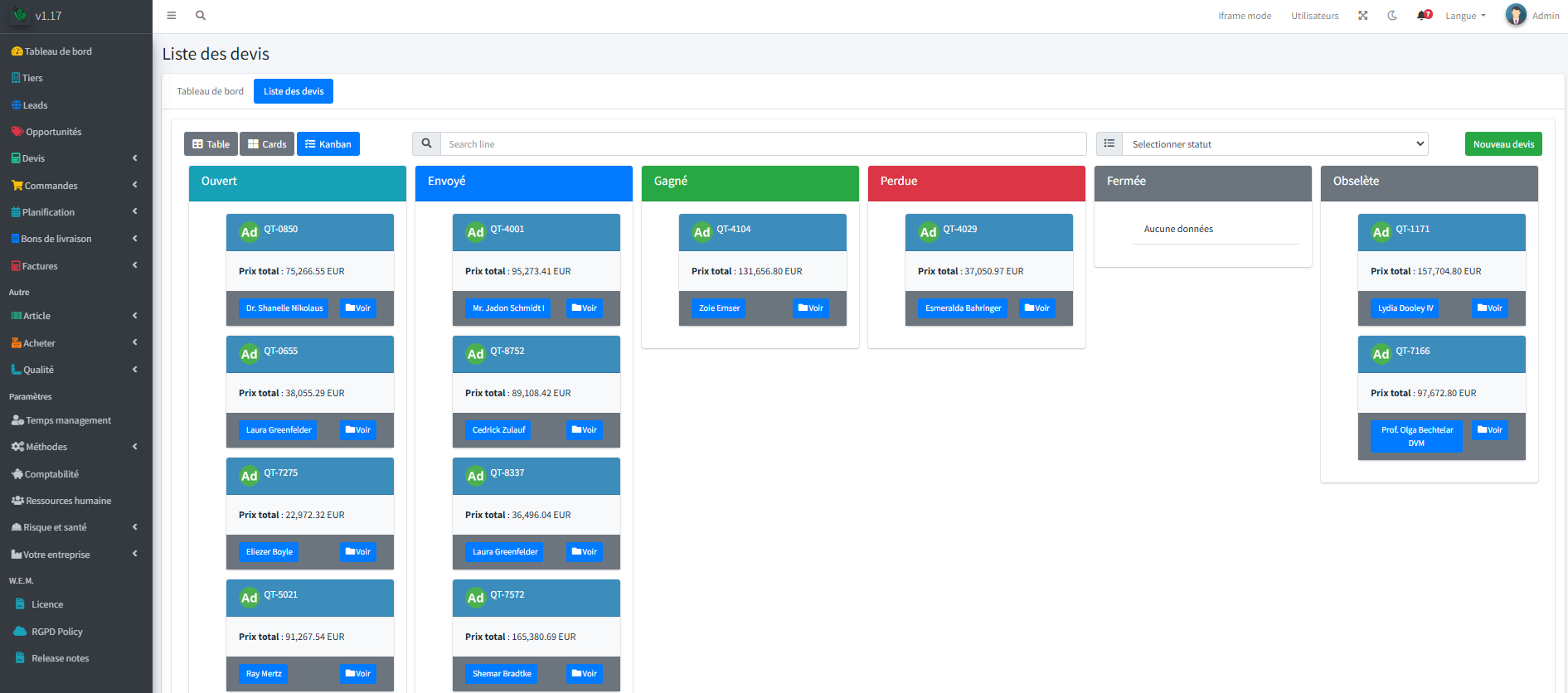Click the hamburger menu icon
Image resolution: width=1568 pixels, height=693 pixels.
[172, 16]
